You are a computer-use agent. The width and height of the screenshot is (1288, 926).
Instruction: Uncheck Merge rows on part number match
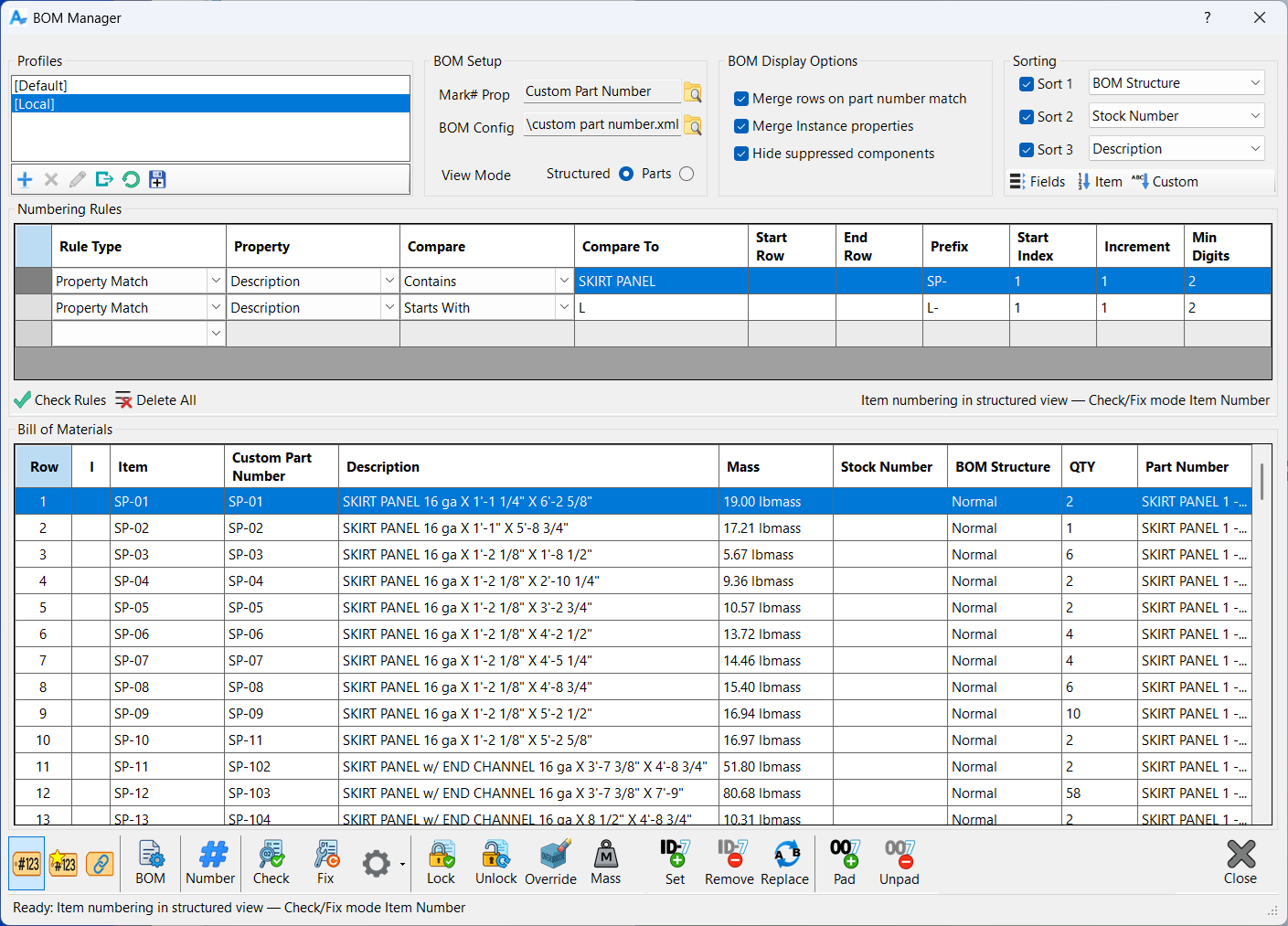pos(741,99)
